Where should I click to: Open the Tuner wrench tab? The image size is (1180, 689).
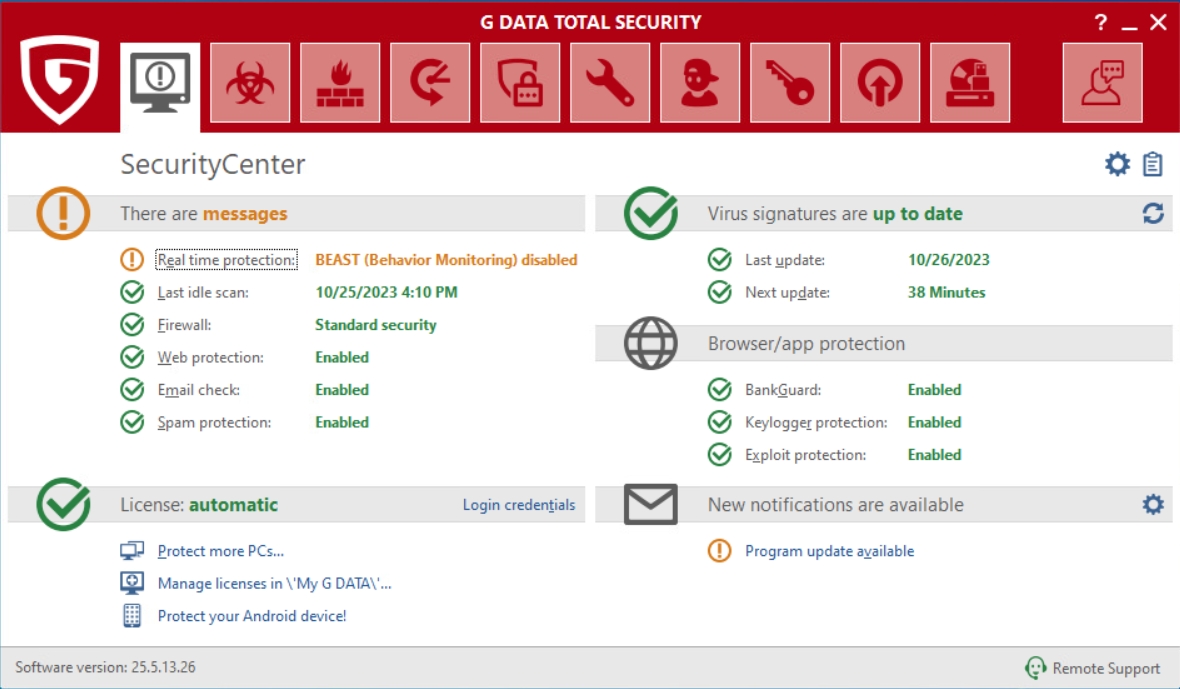pos(610,83)
